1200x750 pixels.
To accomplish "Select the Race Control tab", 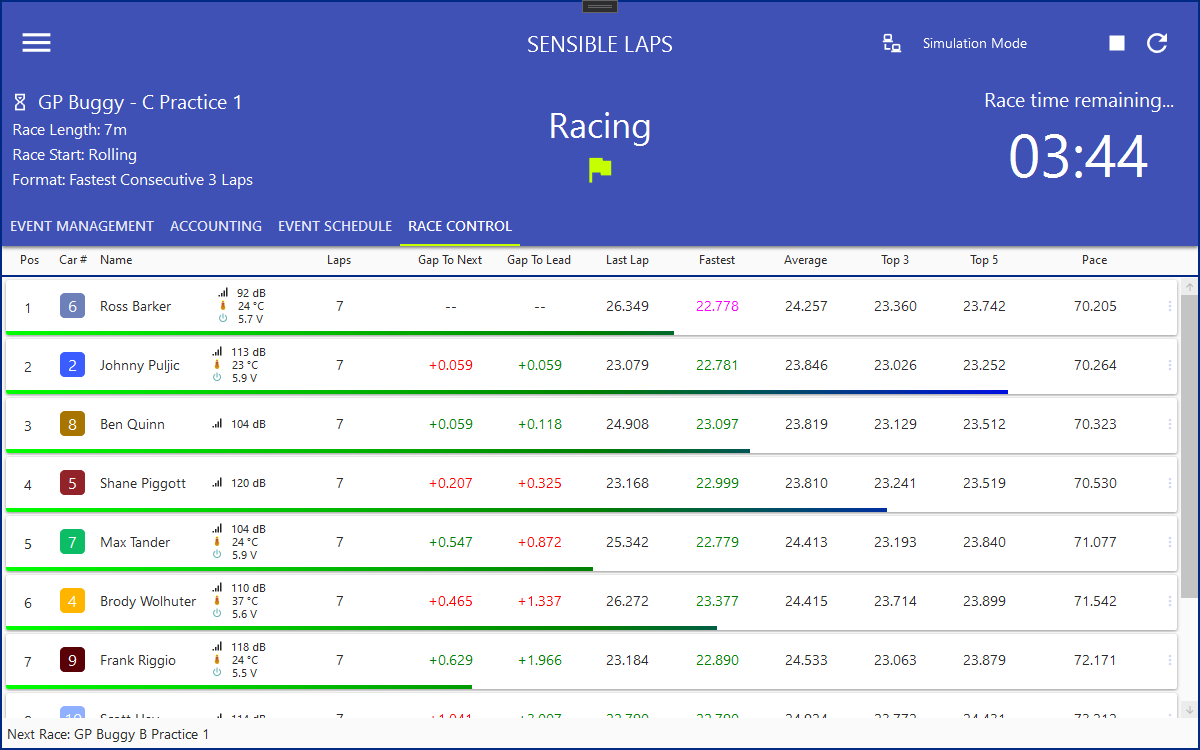I will point(460,226).
